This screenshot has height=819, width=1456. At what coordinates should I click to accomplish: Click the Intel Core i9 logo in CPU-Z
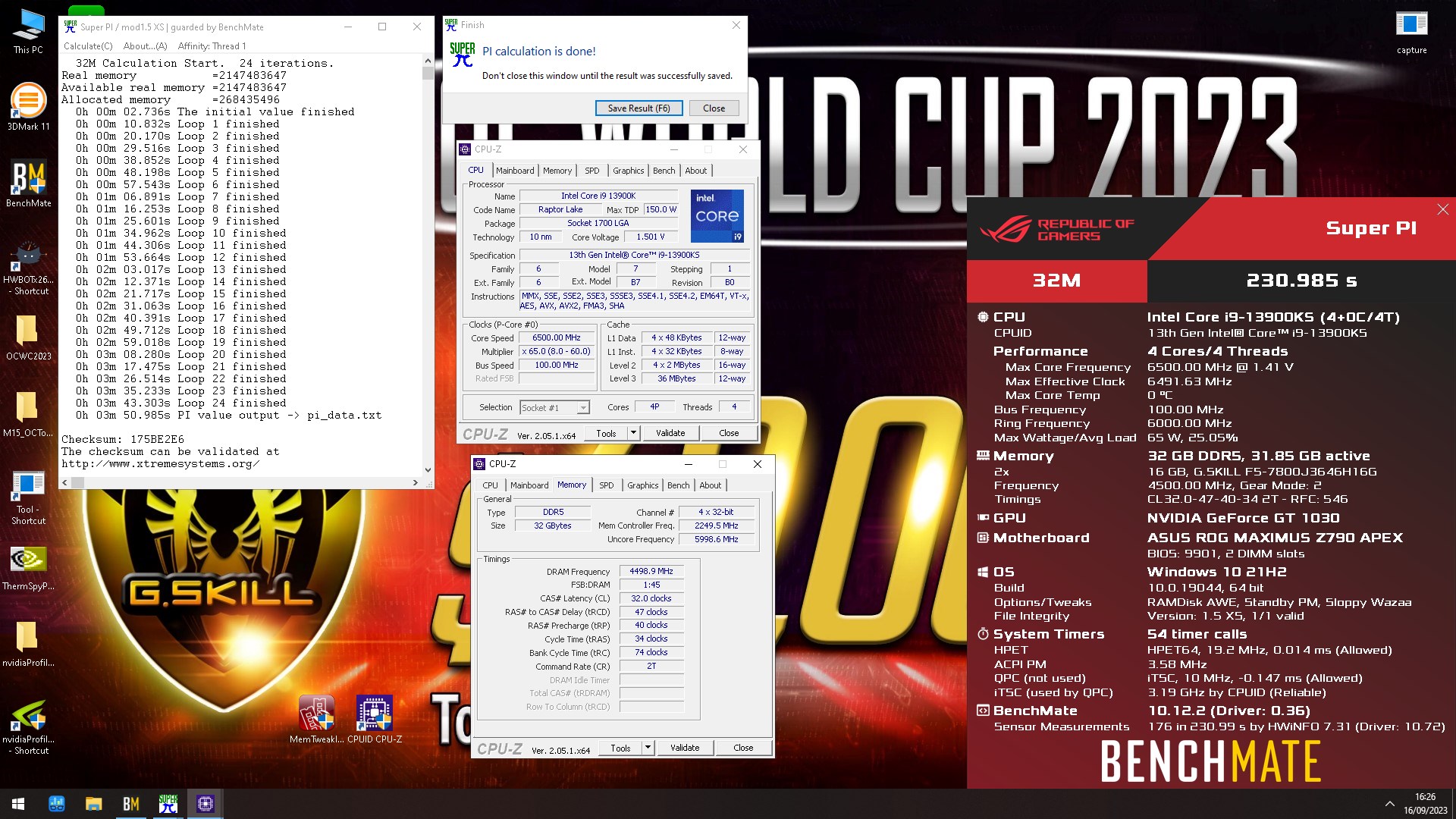tap(717, 216)
